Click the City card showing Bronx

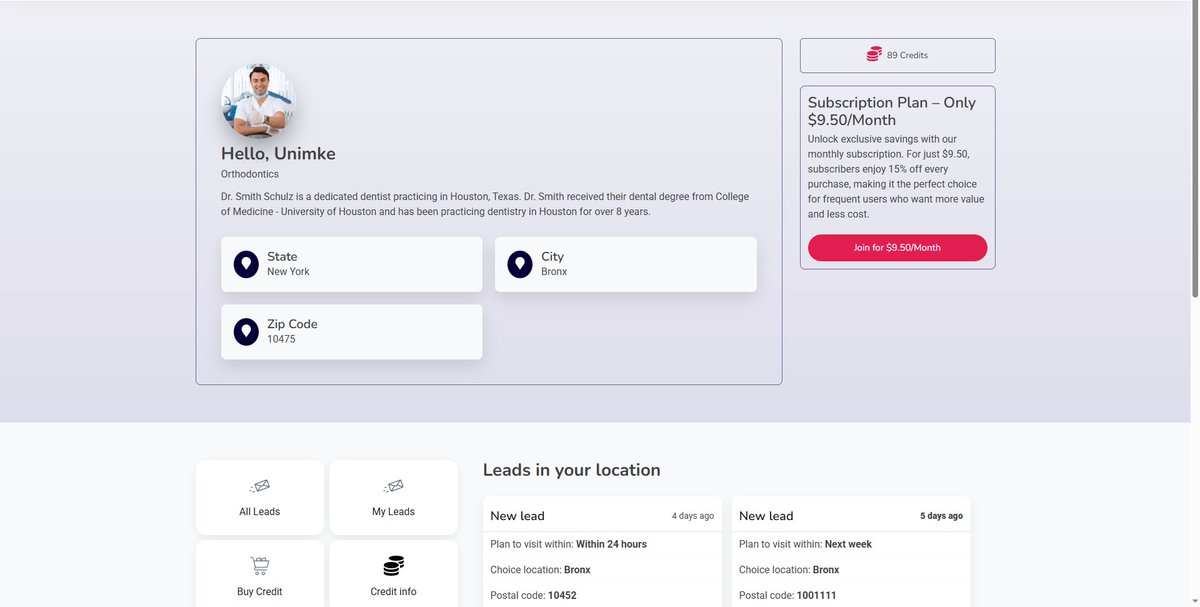pos(625,264)
